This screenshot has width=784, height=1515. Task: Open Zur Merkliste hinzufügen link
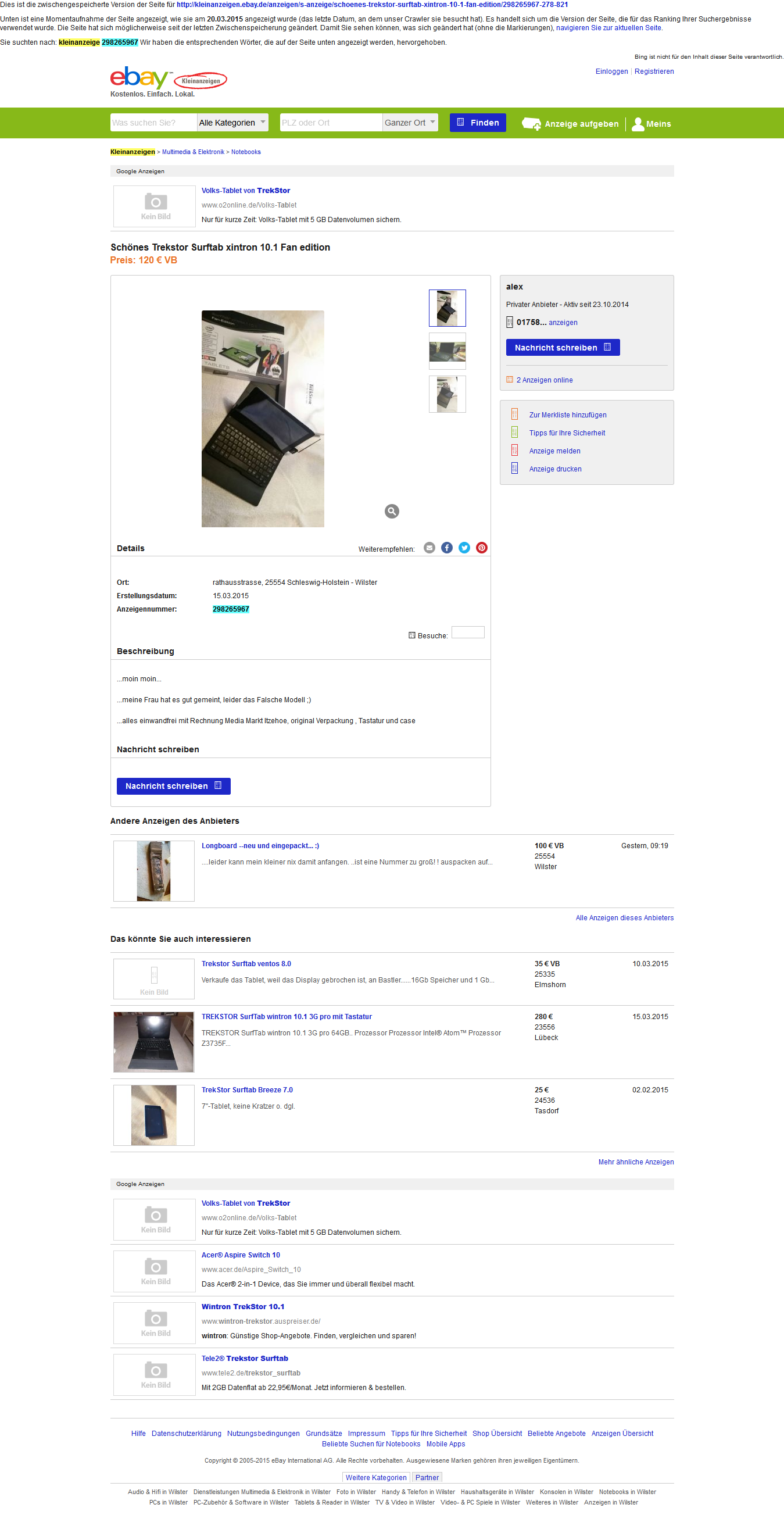[x=568, y=415]
